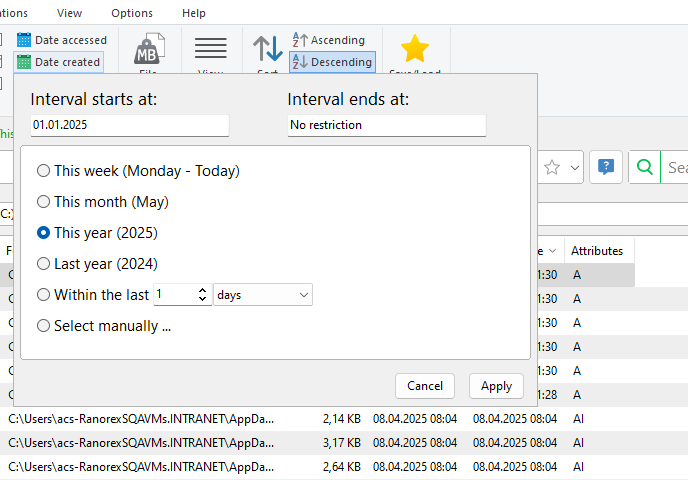Click the gold star Save/Load icon
Screen dimensions: 688x480
pyautogui.click(x=415, y=48)
